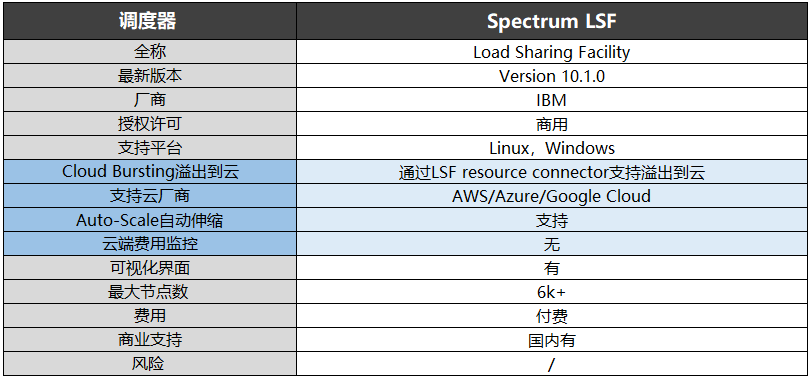This screenshot has height=379, width=811.
Task: Select the Version 10.1.0 cell
Action: click(x=552, y=76)
